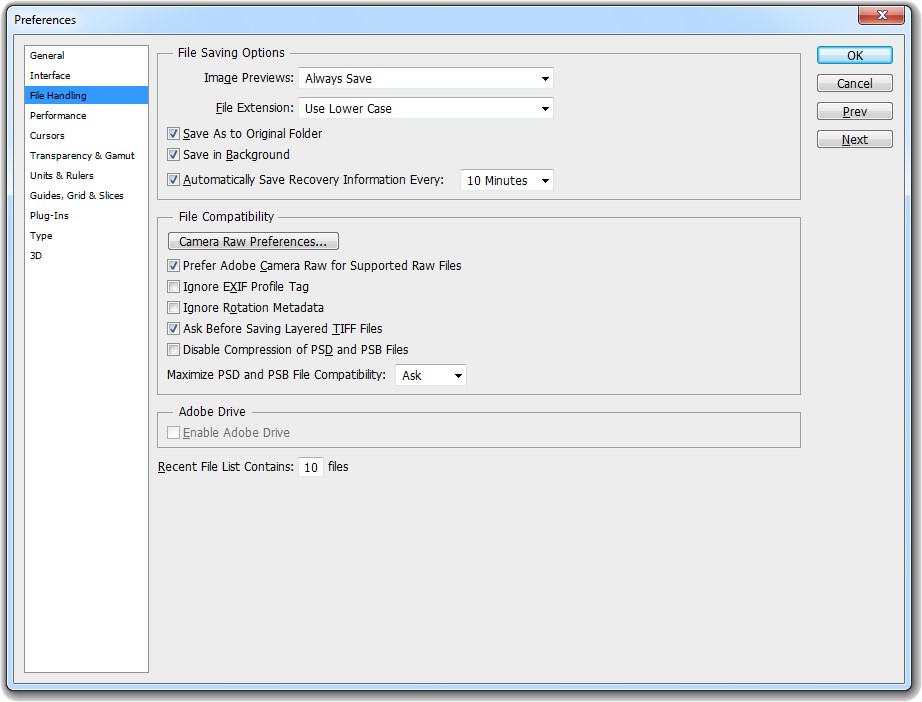This screenshot has height=702, width=922.
Task: Go to Guides, Grid & Slices settings
Action: [77, 196]
